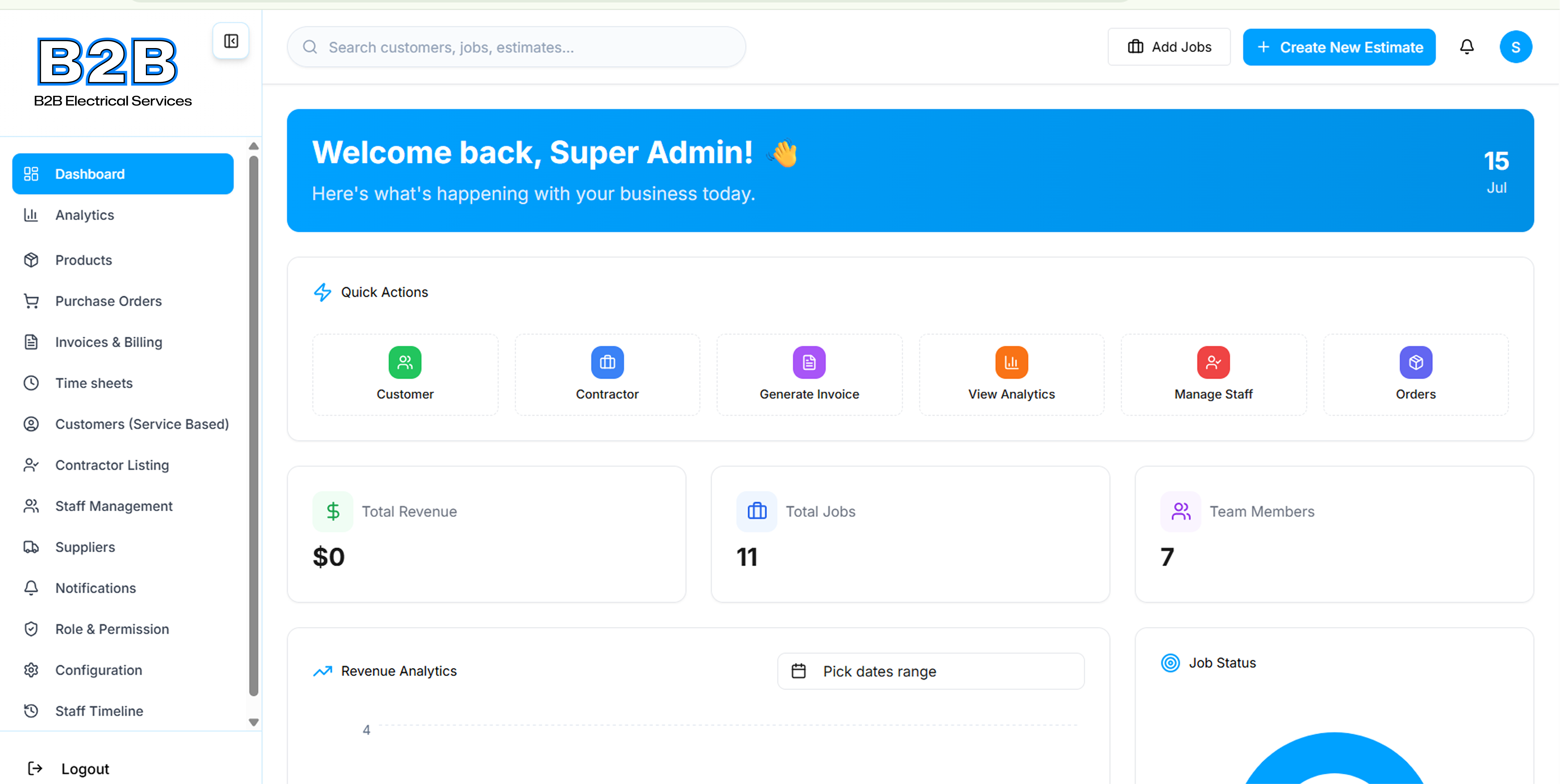
Task: Click the Purchase Orders cart icon
Action: coord(31,301)
